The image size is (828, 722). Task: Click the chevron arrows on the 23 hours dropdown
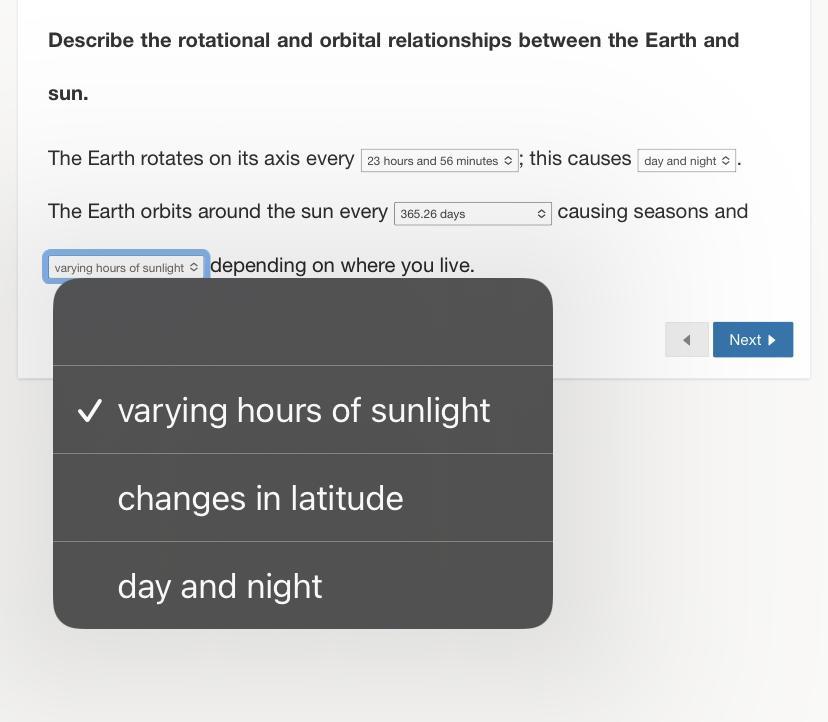[508, 161]
